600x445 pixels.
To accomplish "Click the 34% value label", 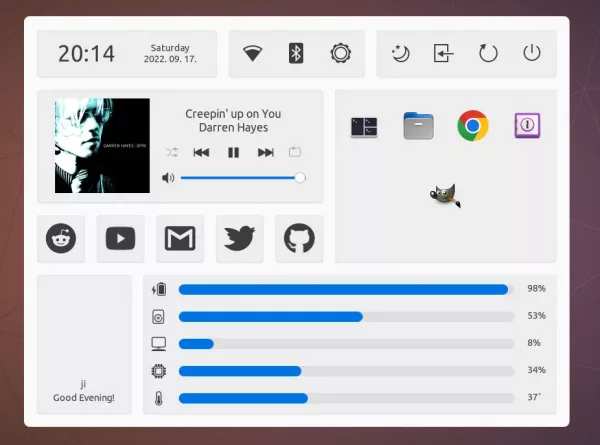I will click(x=536, y=370).
